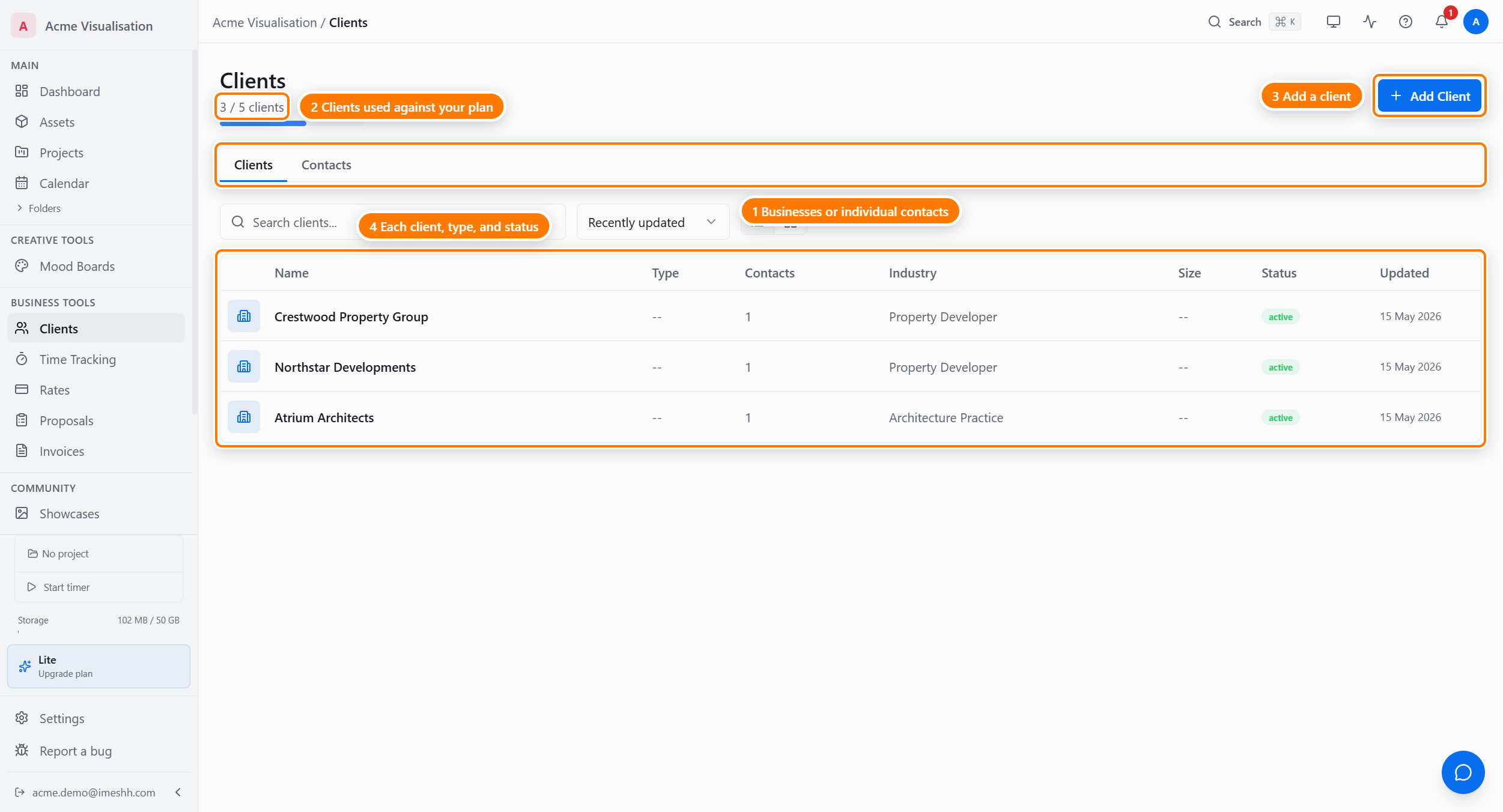Click Crestwood Property Group's building icon
Image resolution: width=1503 pixels, height=812 pixels.
244,316
